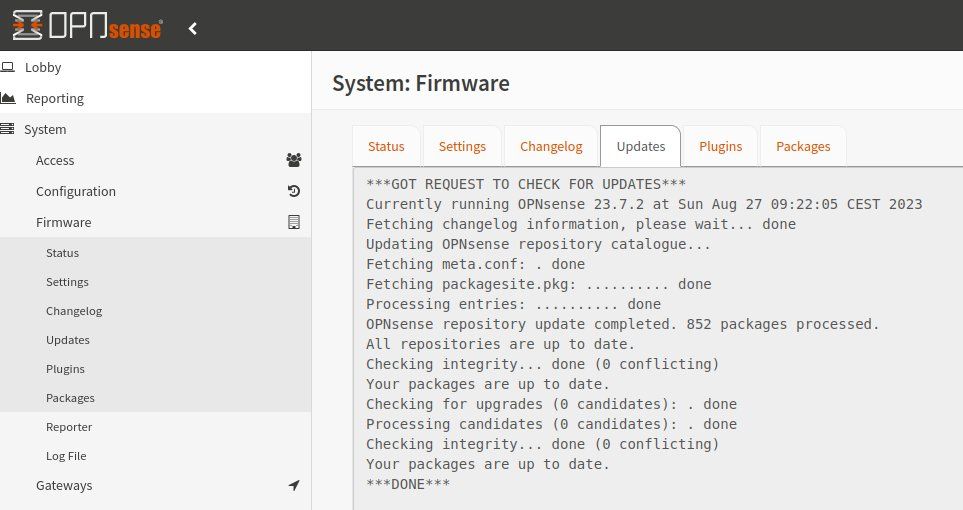Click the OPNsense logo
The image size is (963, 510).
87,26
